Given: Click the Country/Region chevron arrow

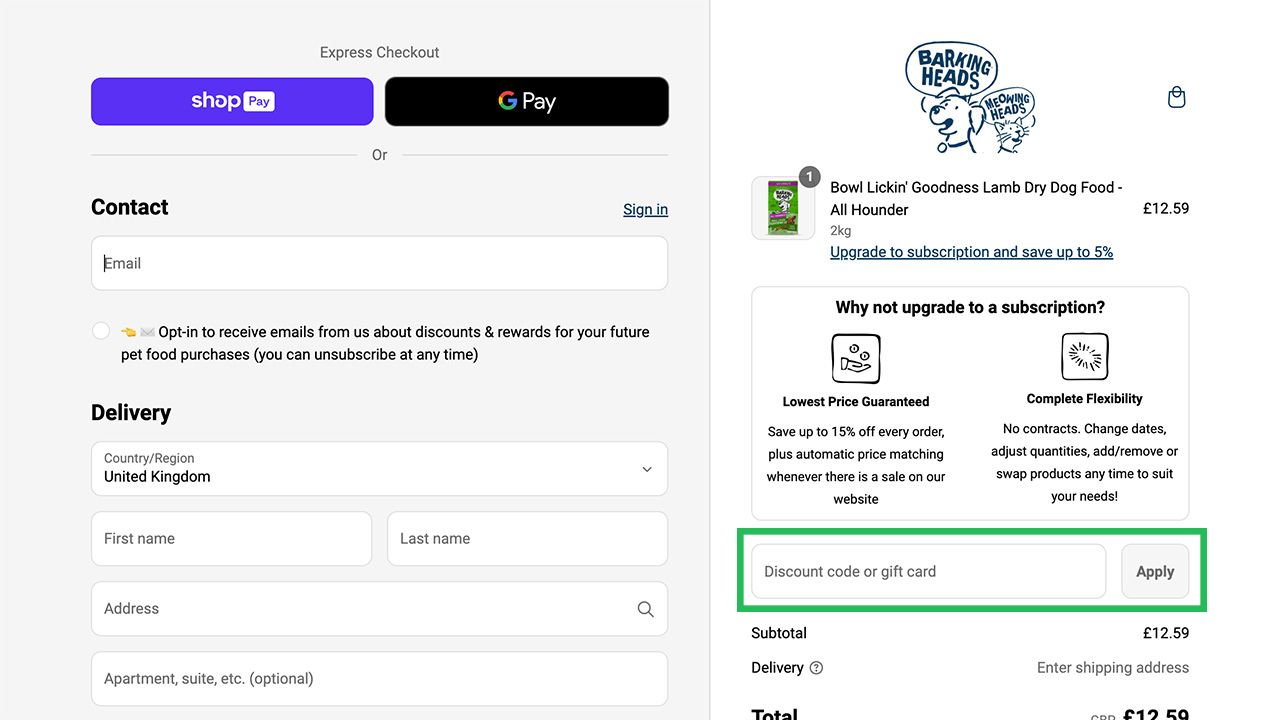Looking at the screenshot, I should coord(647,469).
